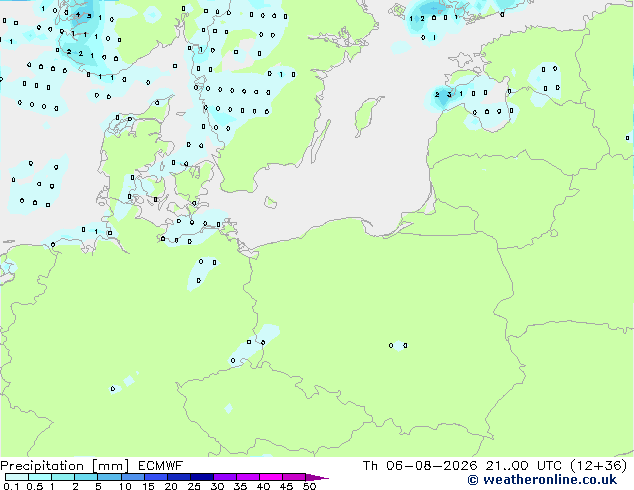Click the 'ECMWF' model label
634x490 pixels.
pos(161,466)
